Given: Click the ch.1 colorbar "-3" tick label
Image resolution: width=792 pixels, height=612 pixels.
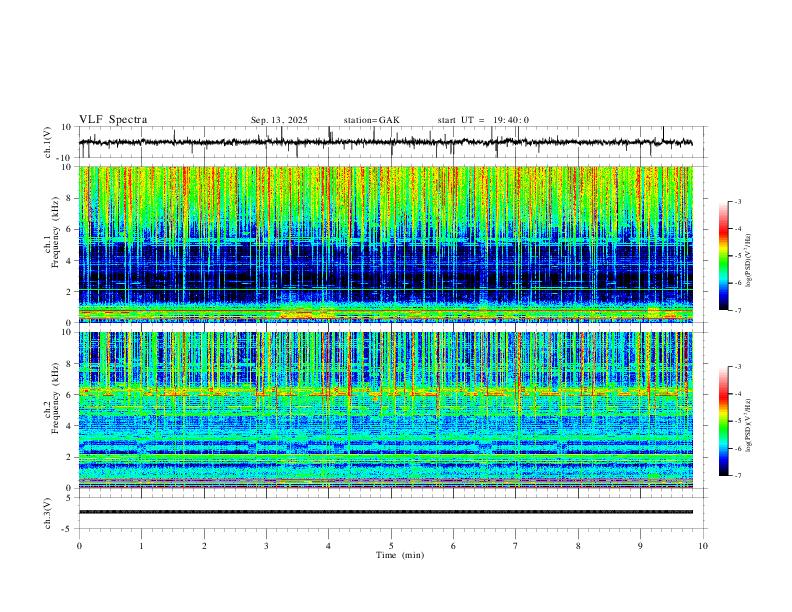Looking at the screenshot, I should point(738,201).
